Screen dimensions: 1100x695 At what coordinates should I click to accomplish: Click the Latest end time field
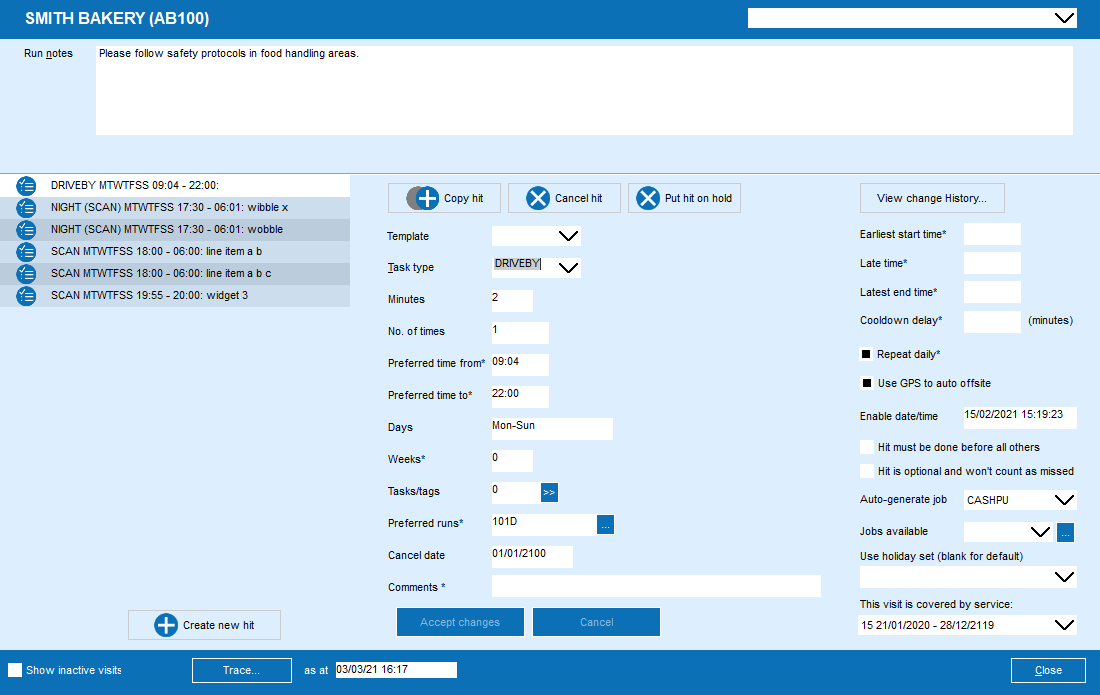pyautogui.click(x=992, y=292)
